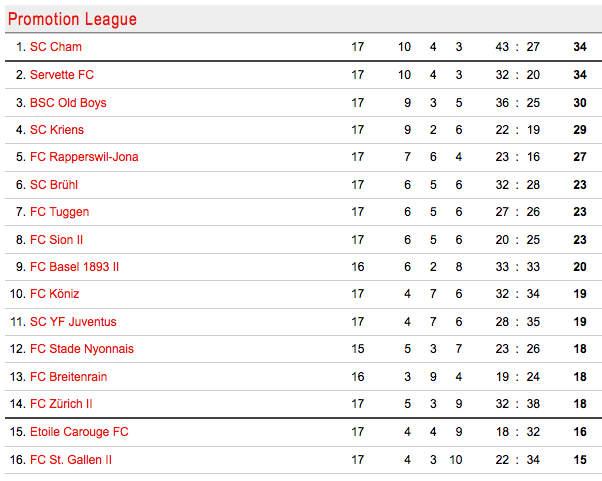Viewport: 602px width, 481px height.
Task: Select the Etoile Carouge FC link
Action: pos(79,432)
